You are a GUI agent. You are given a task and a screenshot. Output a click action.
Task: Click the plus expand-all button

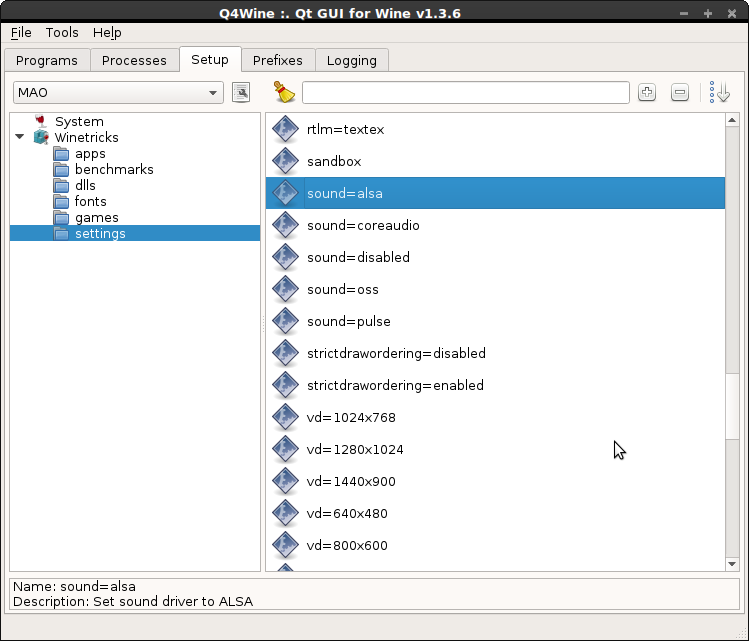[x=647, y=92]
